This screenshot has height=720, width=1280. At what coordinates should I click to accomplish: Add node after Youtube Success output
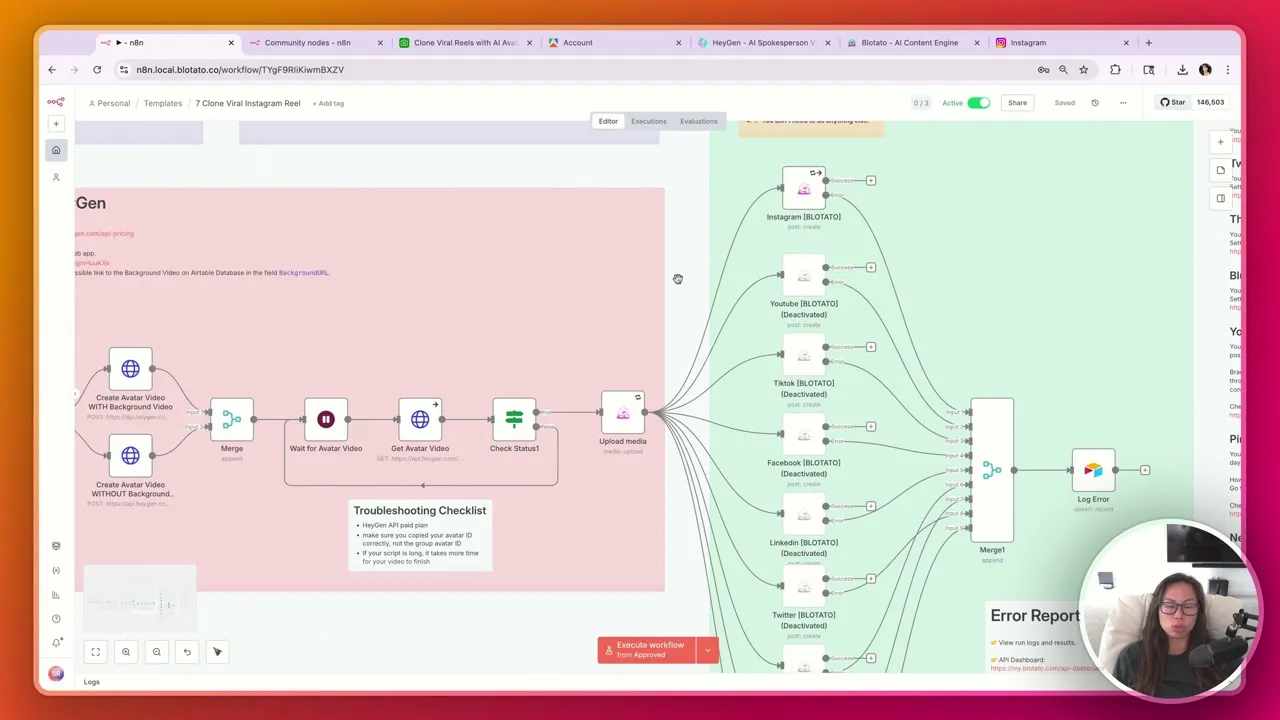pos(871,268)
